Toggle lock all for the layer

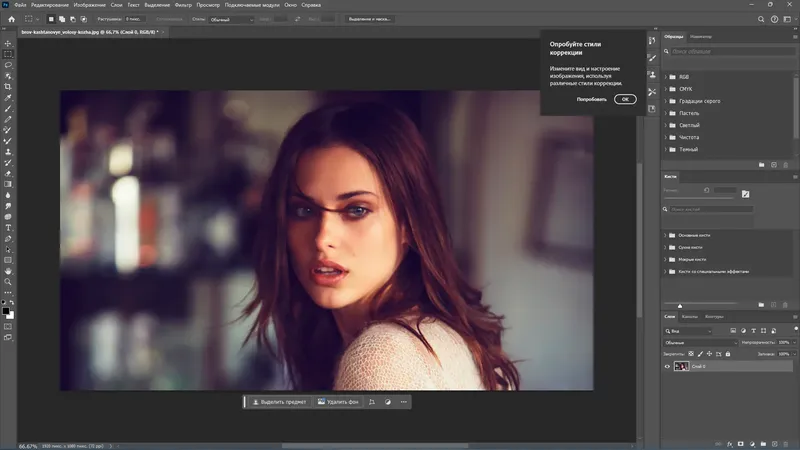click(x=727, y=354)
